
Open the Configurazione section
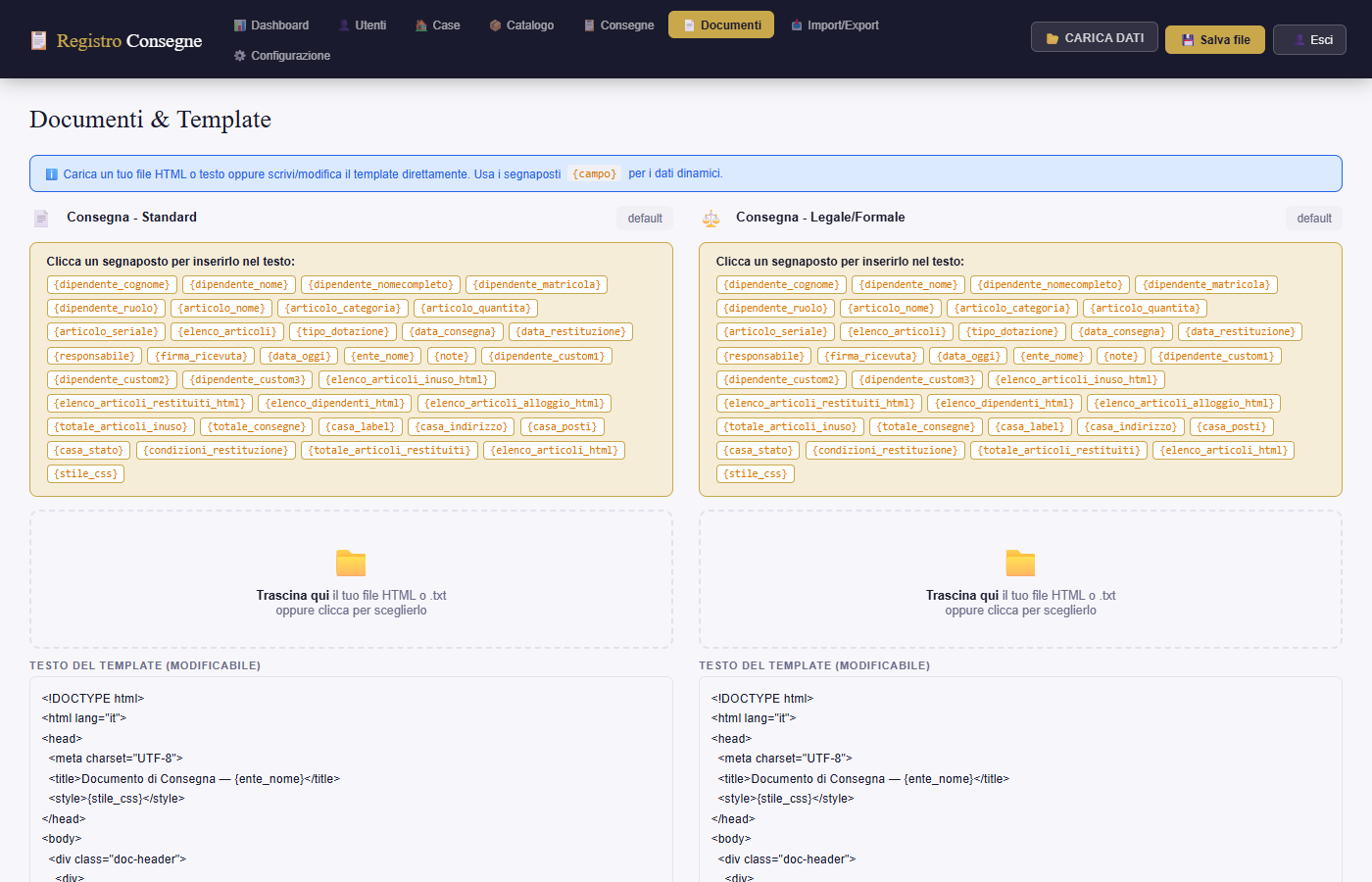coord(282,56)
